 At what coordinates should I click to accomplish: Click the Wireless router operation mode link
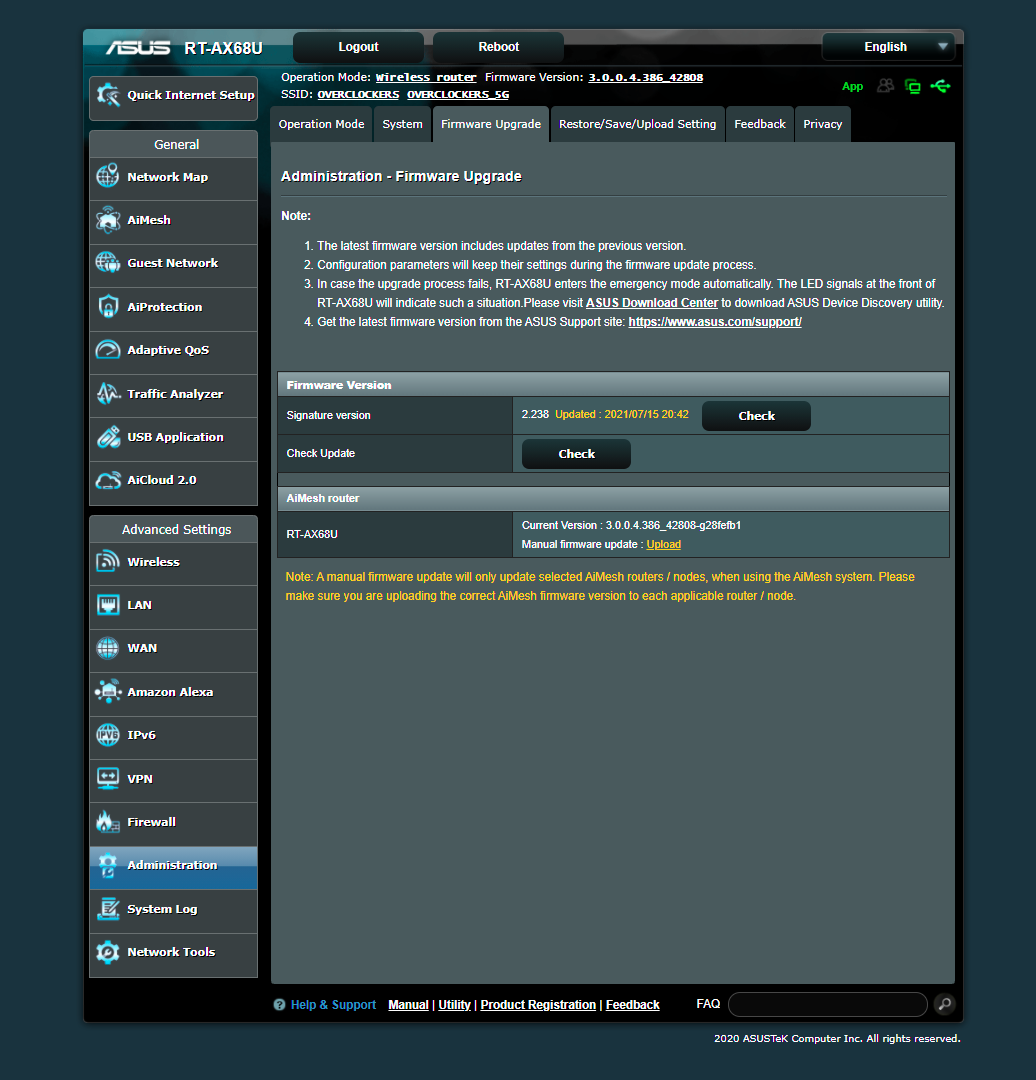click(426, 77)
